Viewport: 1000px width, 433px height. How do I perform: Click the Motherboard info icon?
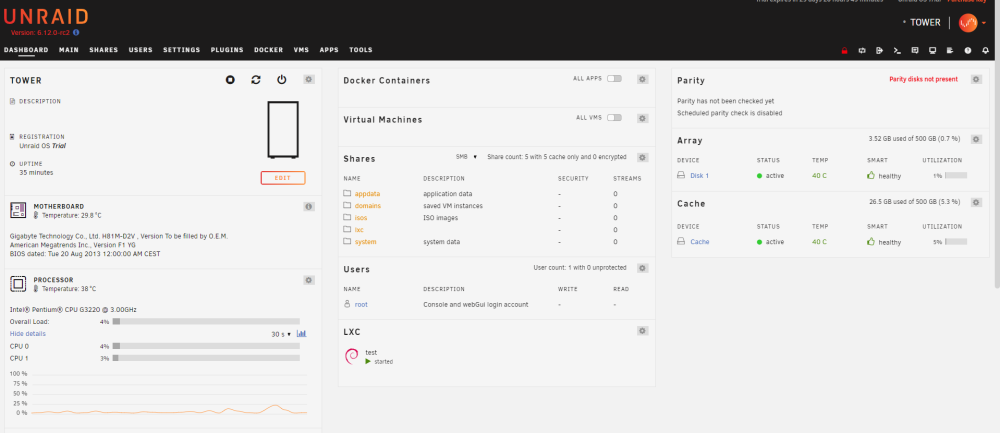tap(309, 207)
